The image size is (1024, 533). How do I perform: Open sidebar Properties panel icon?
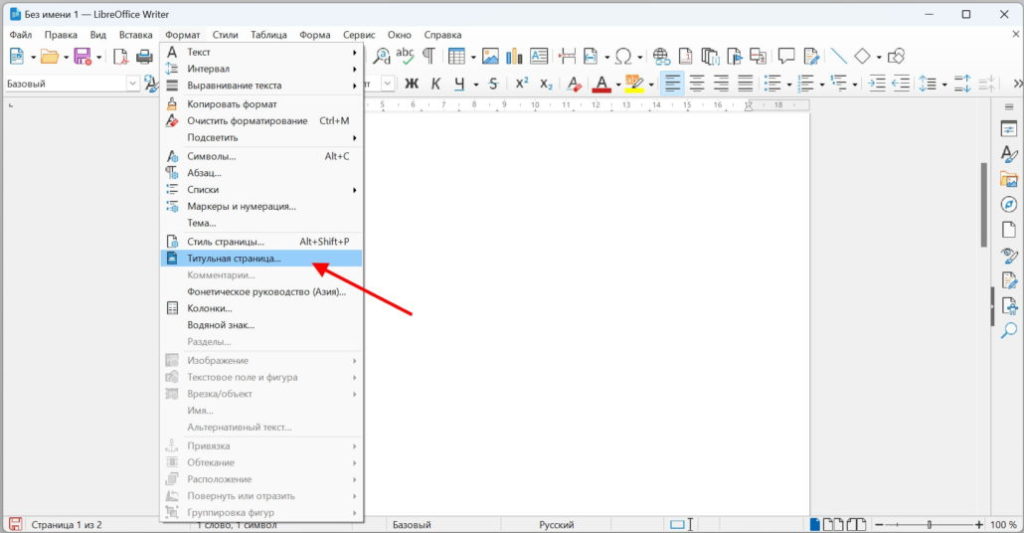click(x=1008, y=129)
